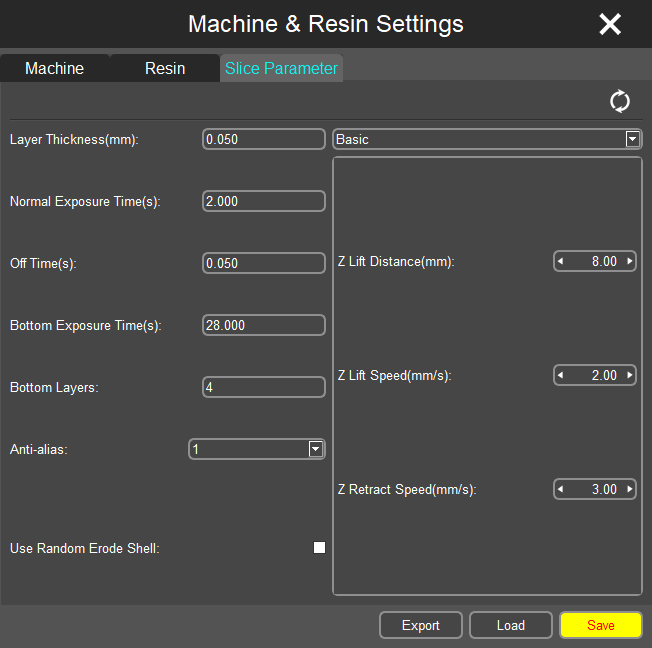Click the Z Lift Distance(mm) label

click(x=396, y=262)
